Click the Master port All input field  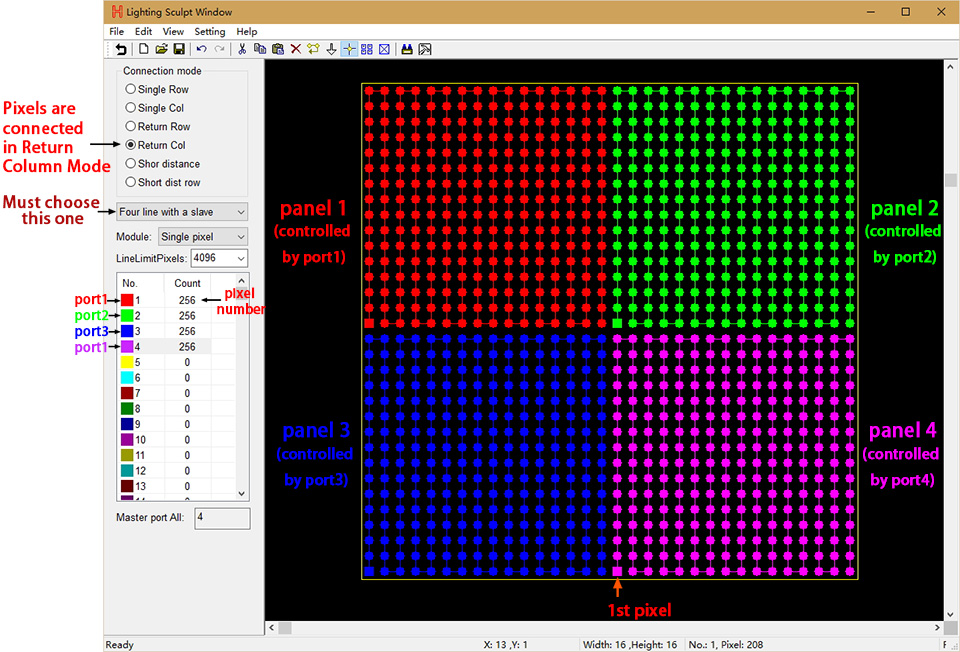[x=222, y=519]
